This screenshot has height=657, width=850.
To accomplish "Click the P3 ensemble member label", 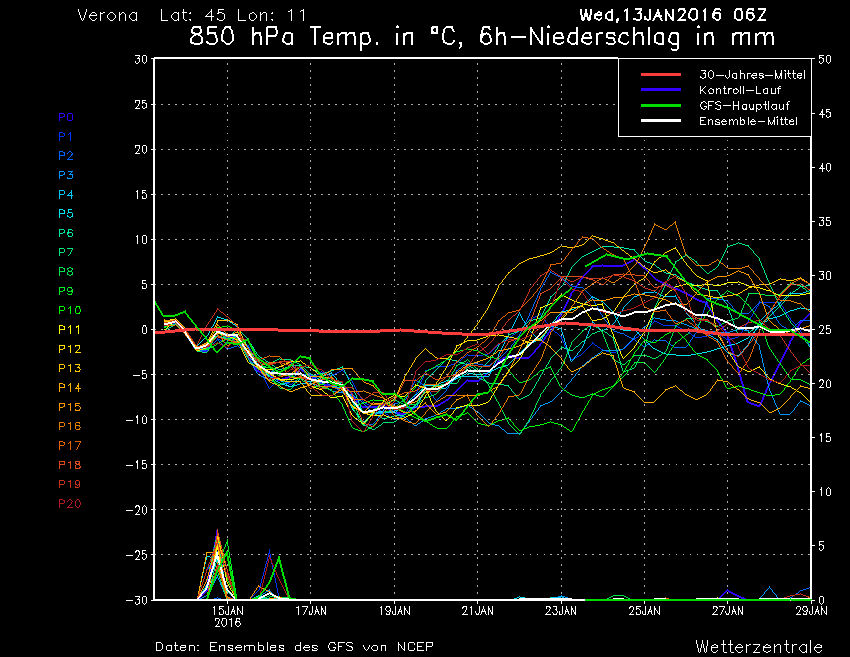I will click(x=66, y=175).
